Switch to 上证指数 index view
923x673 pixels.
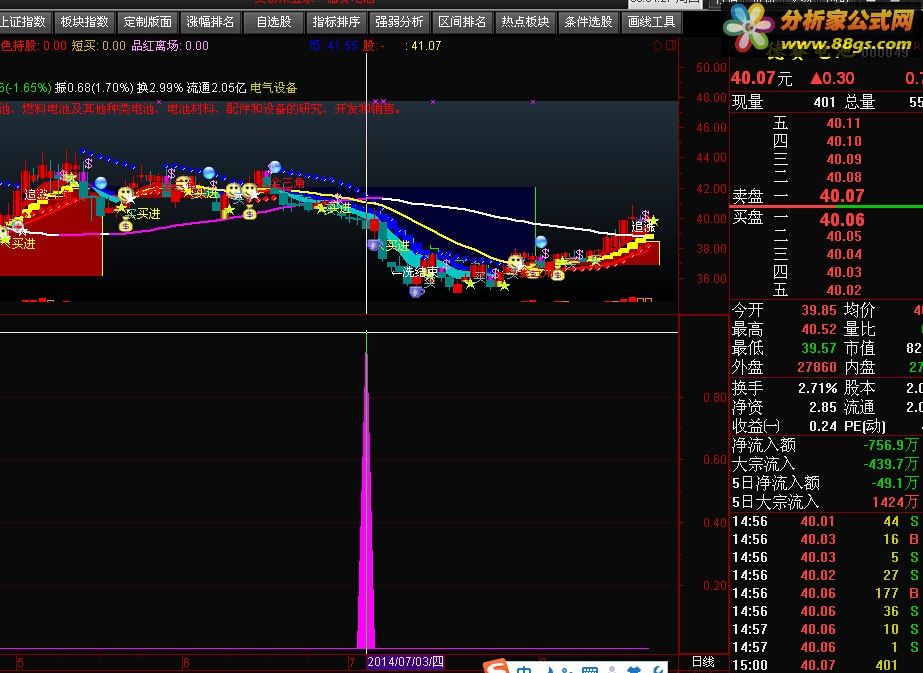25,22
